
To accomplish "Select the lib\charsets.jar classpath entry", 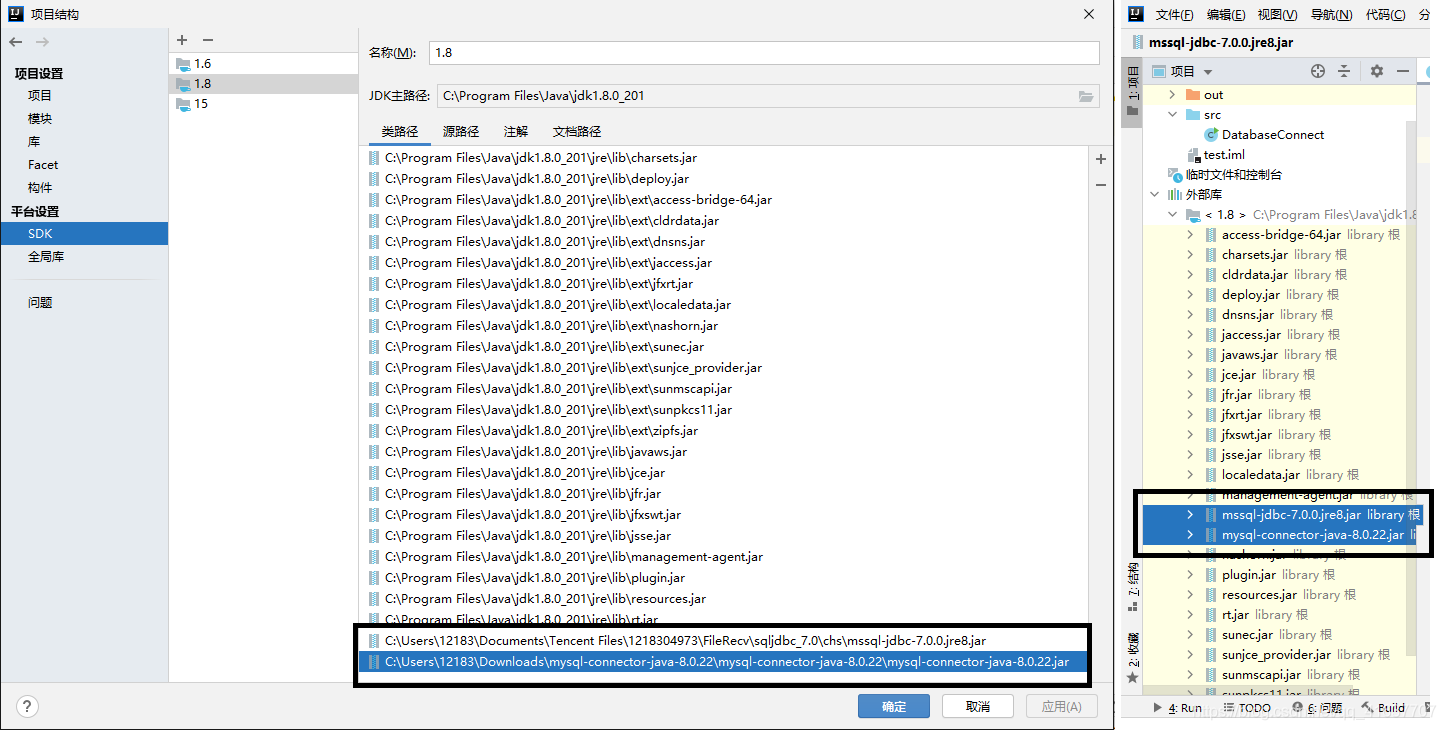I will point(723,158).
